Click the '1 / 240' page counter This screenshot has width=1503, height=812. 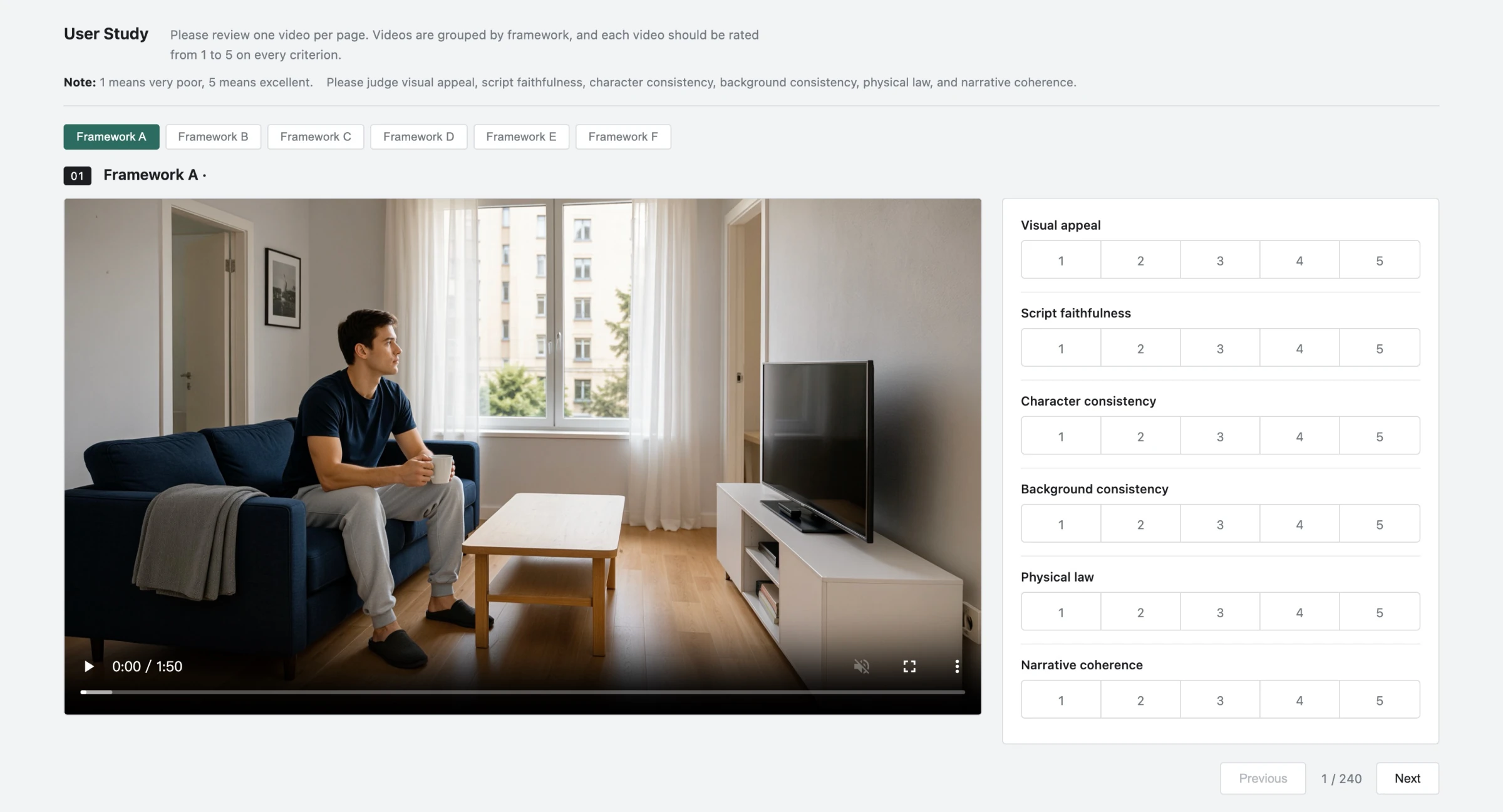point(1341,778)
